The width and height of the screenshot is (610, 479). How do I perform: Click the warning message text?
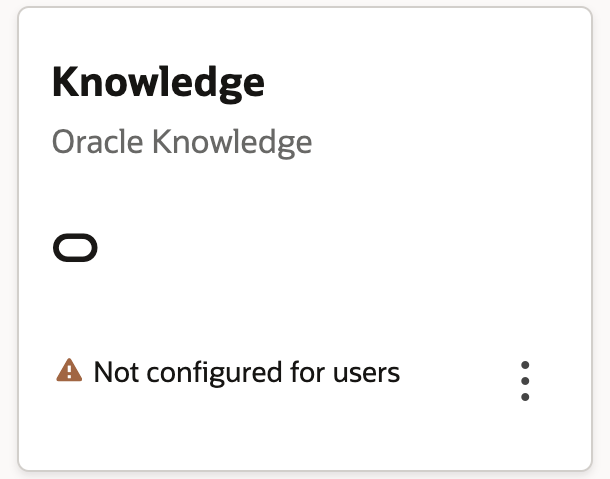coord(246,373)
